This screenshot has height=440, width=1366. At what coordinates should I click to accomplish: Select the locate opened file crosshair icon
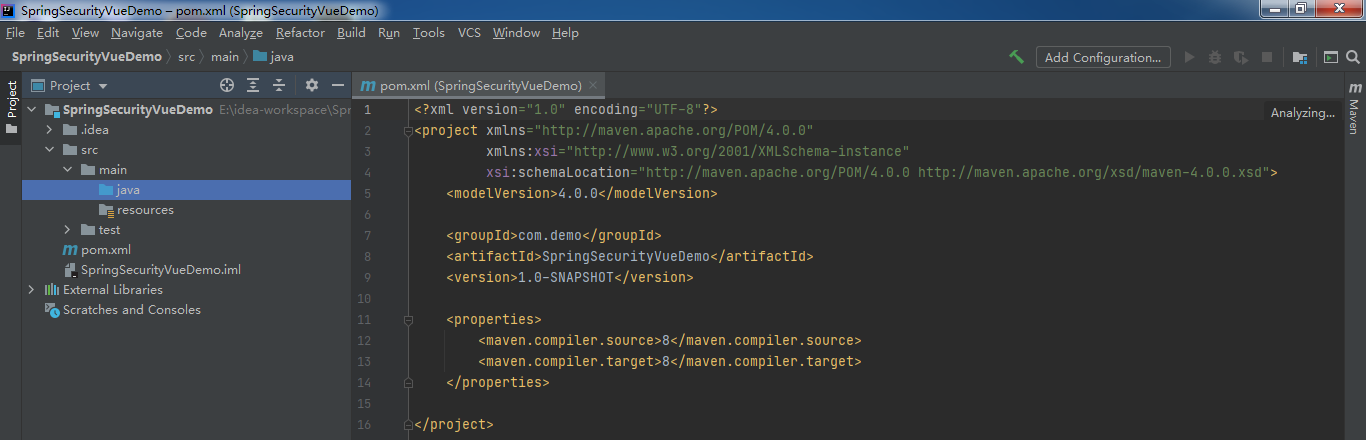tap(227, 85)
